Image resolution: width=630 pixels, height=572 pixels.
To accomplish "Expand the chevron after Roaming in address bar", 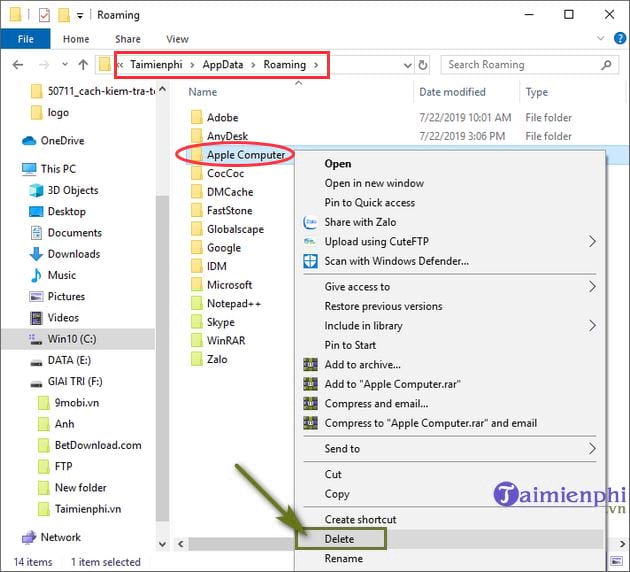I will pyautogui.click(x=316, y=65).
